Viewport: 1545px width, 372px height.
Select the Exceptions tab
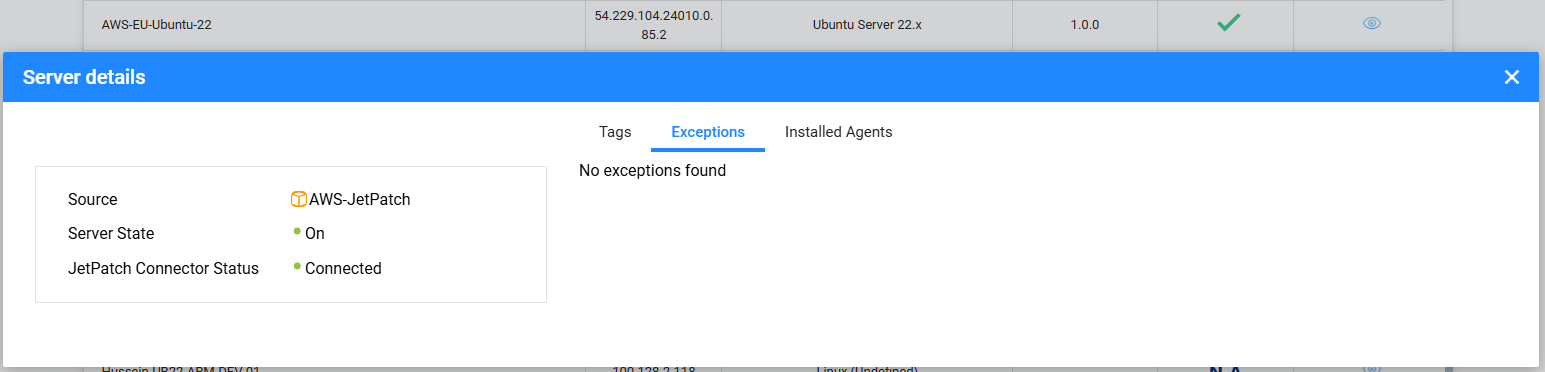click(708, 132)
